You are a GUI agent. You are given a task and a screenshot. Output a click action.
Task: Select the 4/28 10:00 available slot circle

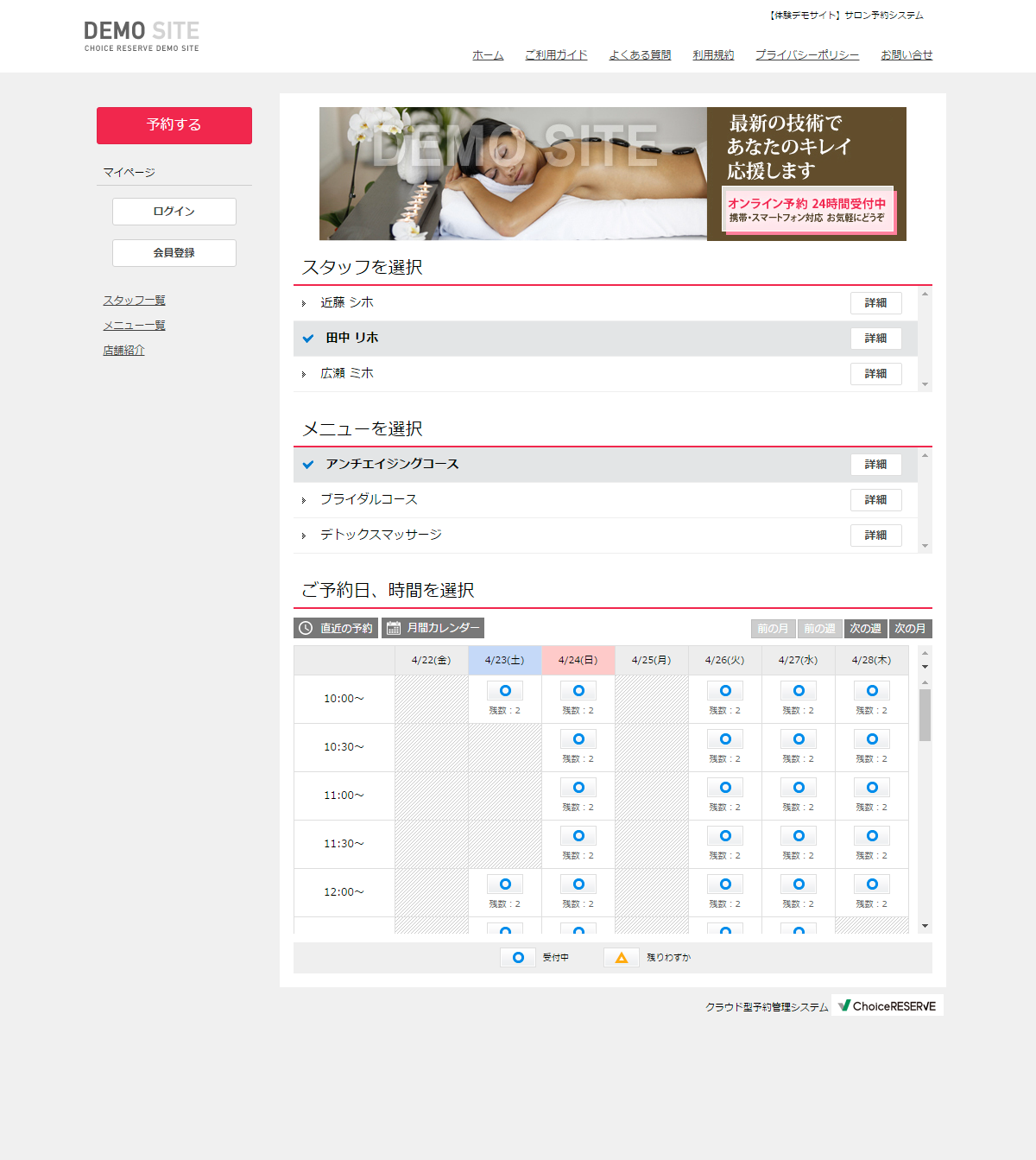872,691
